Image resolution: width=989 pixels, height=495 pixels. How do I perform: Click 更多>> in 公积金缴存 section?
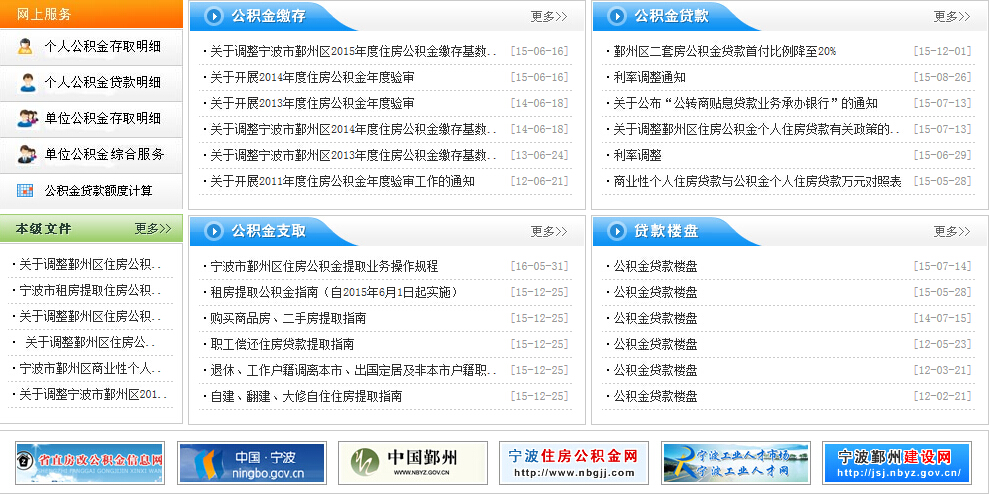549,16
